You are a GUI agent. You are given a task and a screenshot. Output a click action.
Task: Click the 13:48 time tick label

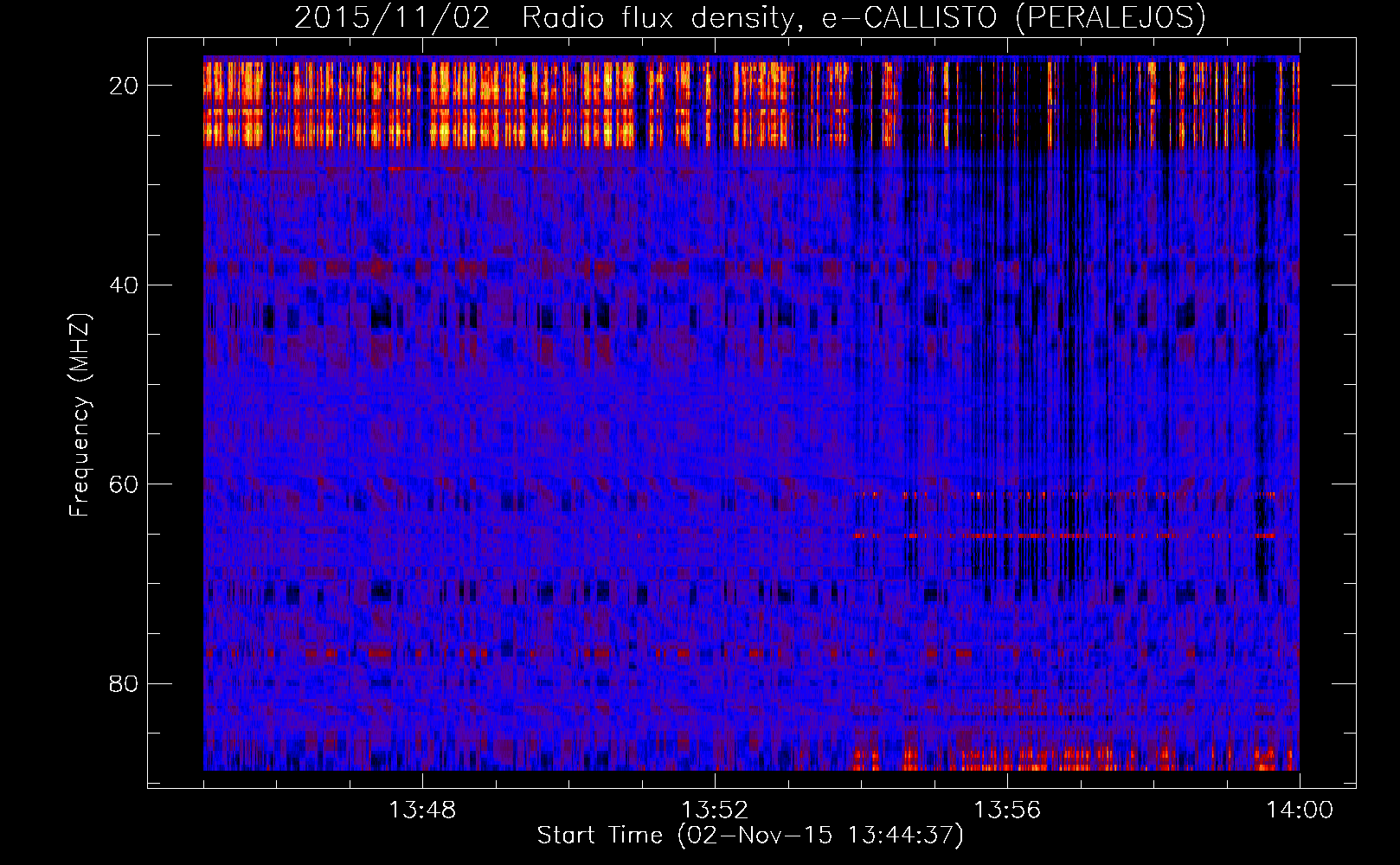[x=422, y=811]
